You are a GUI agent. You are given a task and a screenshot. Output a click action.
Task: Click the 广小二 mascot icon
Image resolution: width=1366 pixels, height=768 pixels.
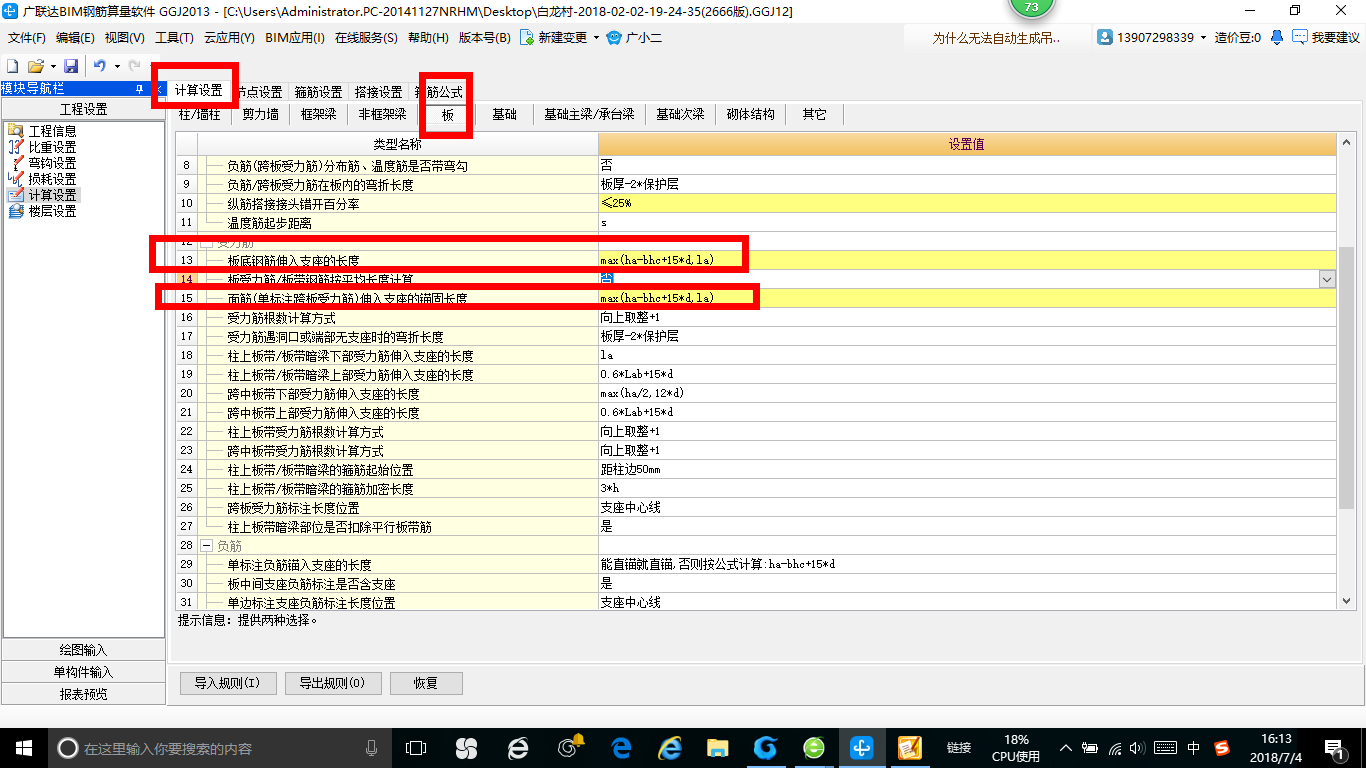[x=614, y=37]
